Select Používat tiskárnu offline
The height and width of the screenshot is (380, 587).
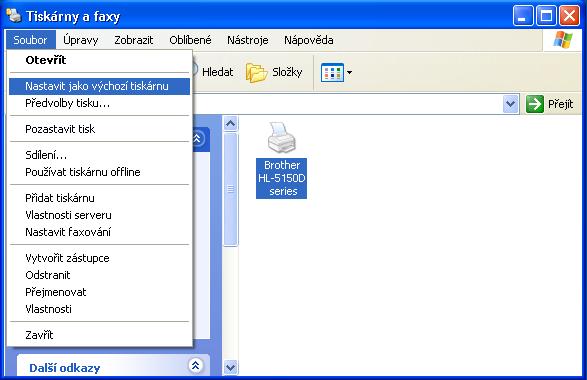[x=99, y=172]
